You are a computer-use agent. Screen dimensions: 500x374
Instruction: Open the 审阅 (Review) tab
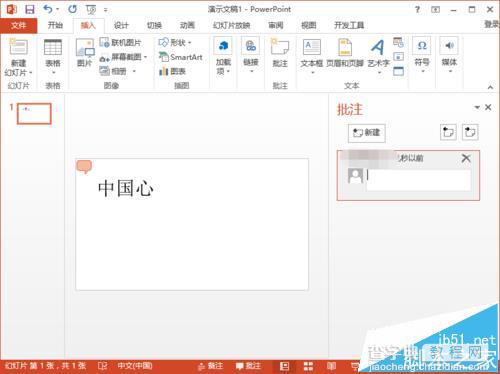(x=276, y=25)
